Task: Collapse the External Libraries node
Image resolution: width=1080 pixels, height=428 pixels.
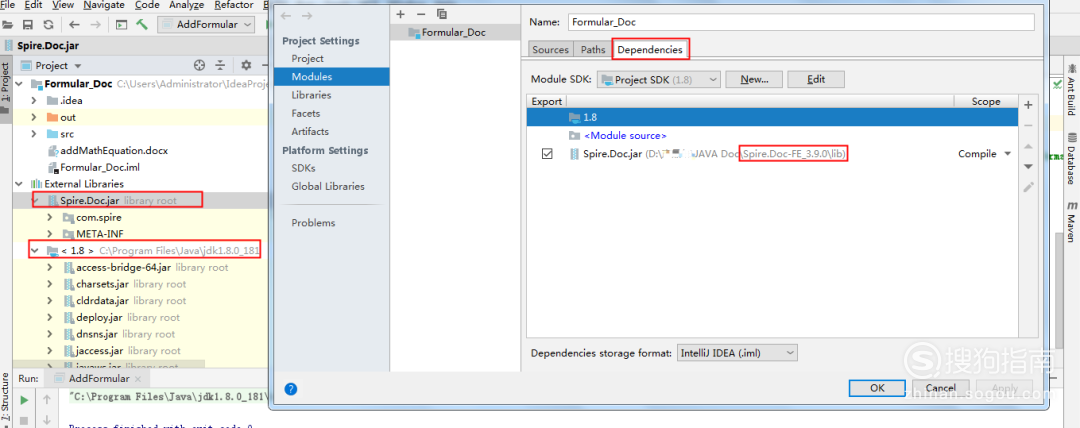Action: point(19,184)
